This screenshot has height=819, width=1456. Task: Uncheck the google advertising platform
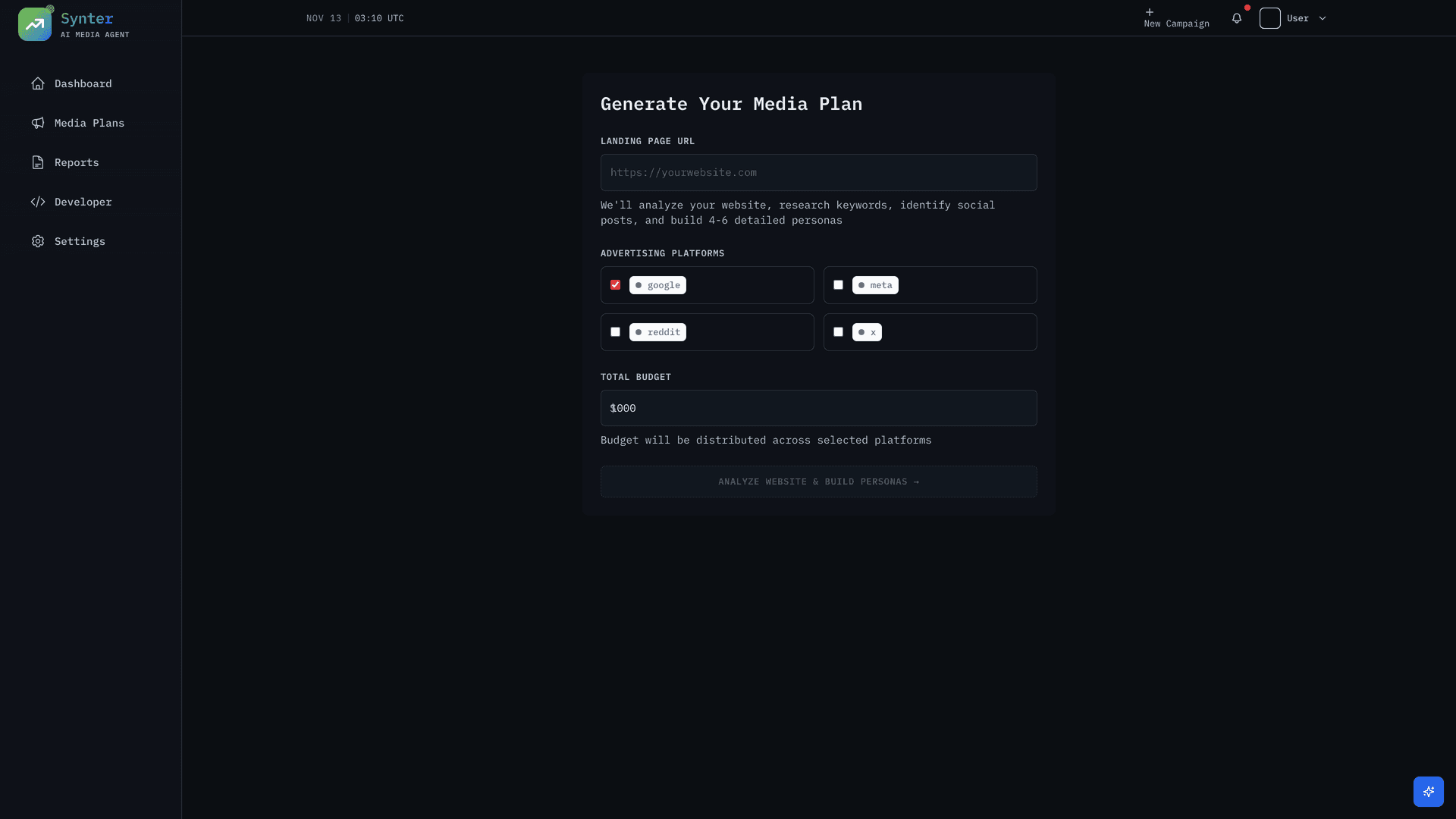[x=615, y=284]
